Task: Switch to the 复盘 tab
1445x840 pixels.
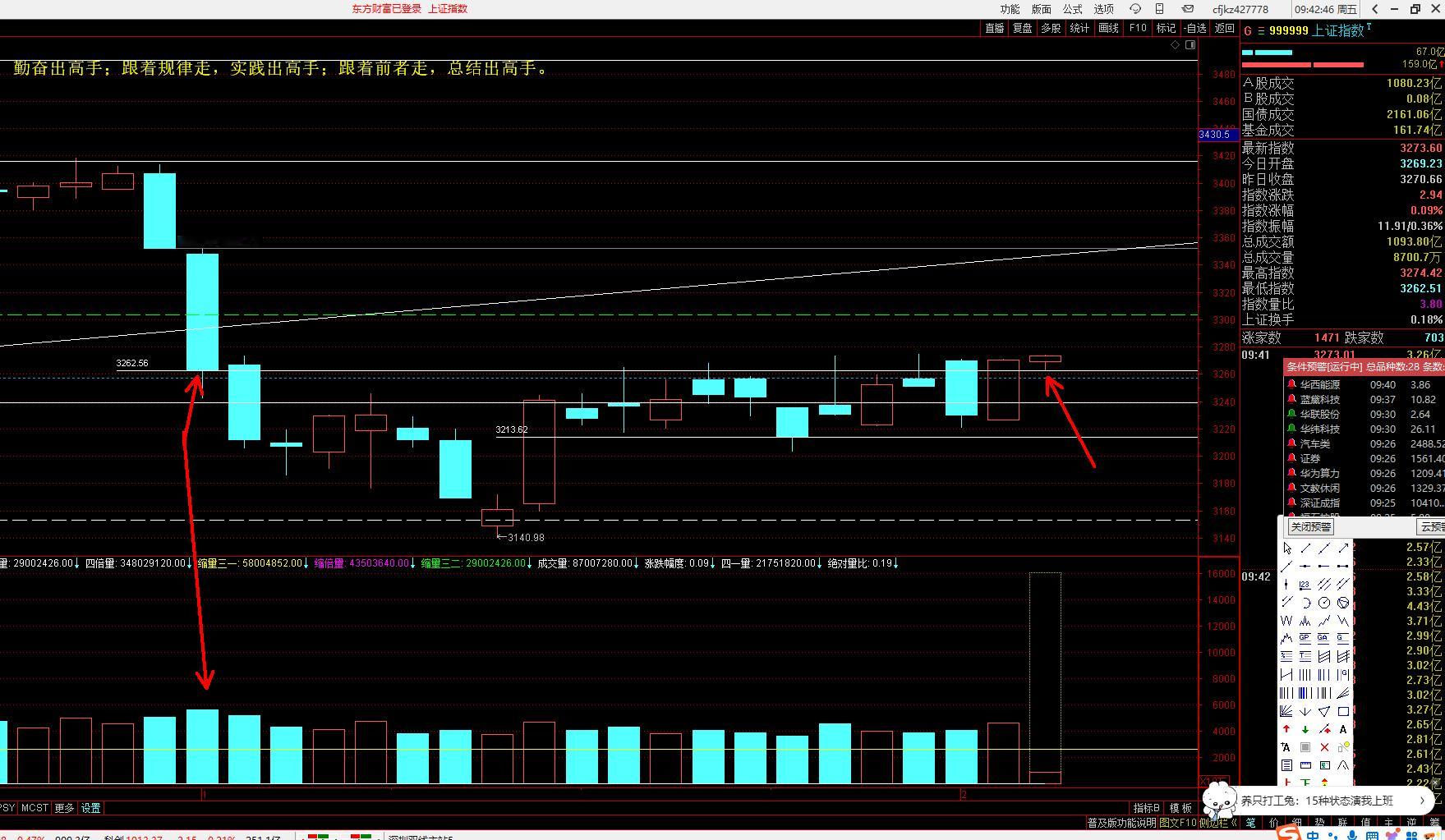Action: pyautogui.click(x=1023, y=28)
